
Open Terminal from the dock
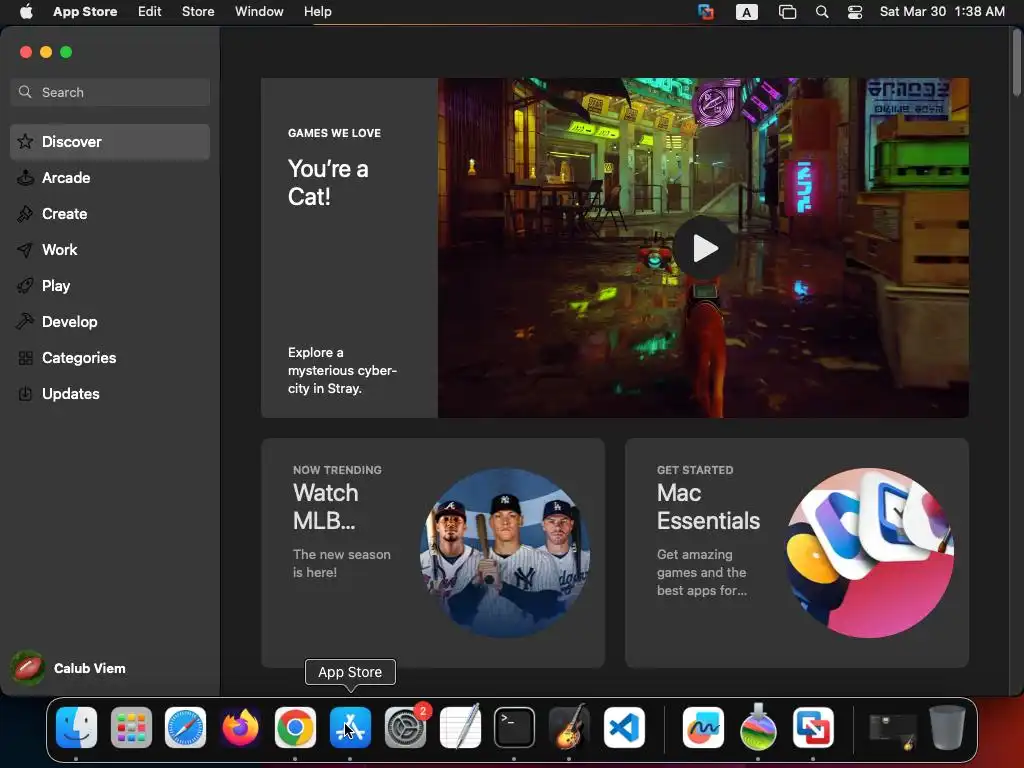tap(514, 727)
